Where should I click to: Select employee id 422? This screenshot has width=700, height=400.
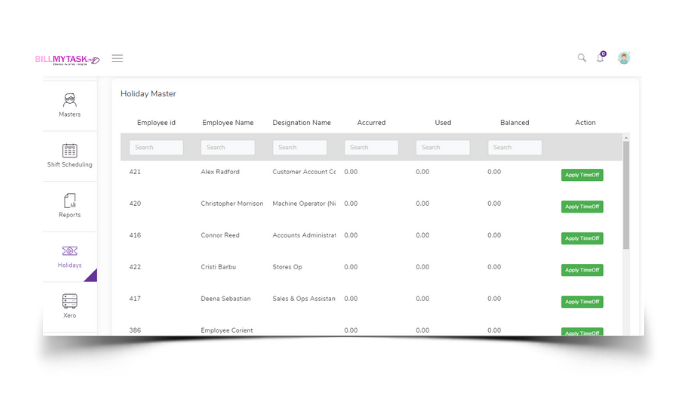135,267
